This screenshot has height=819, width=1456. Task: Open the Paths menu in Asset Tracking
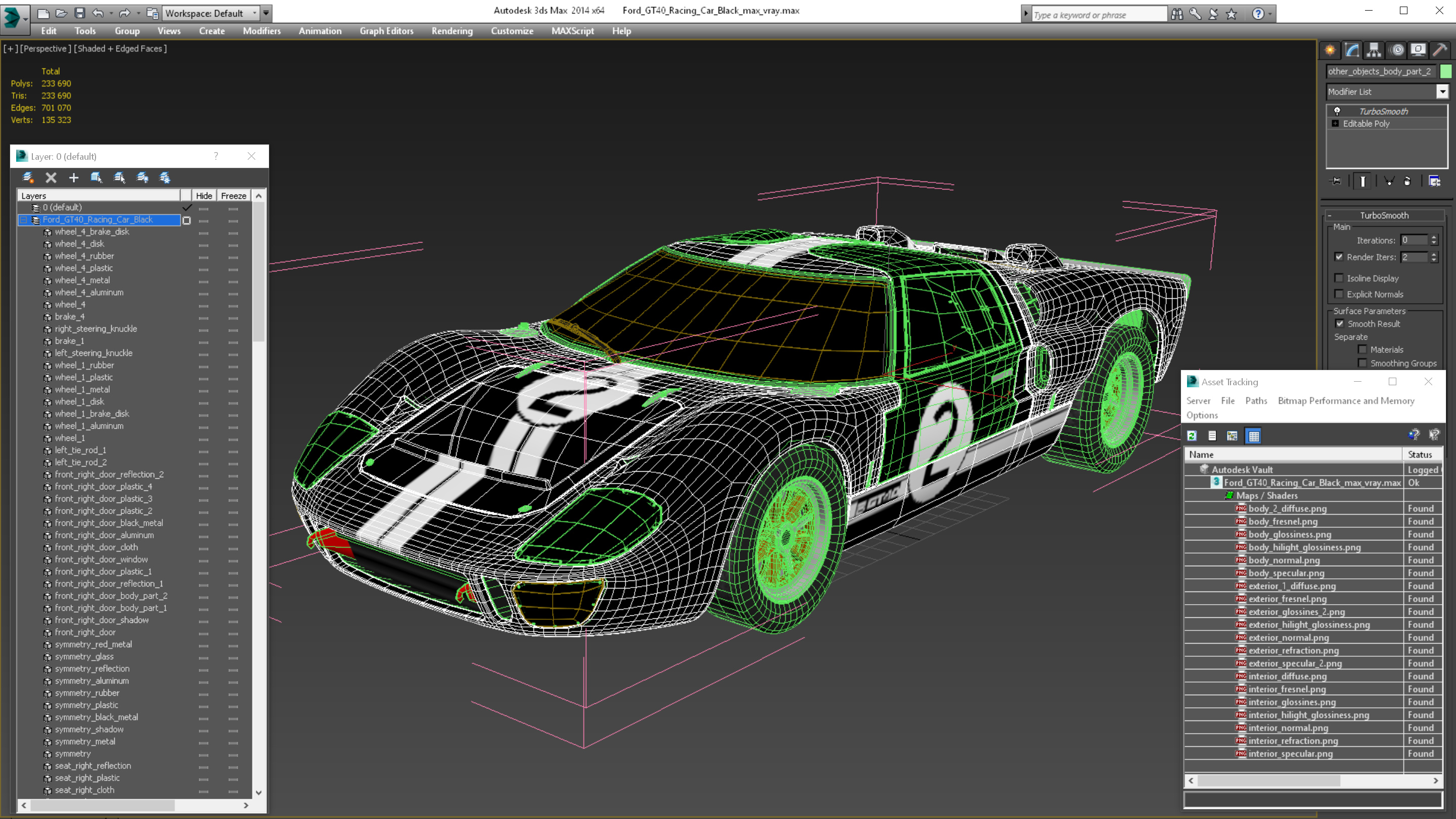click(1256, 400)
